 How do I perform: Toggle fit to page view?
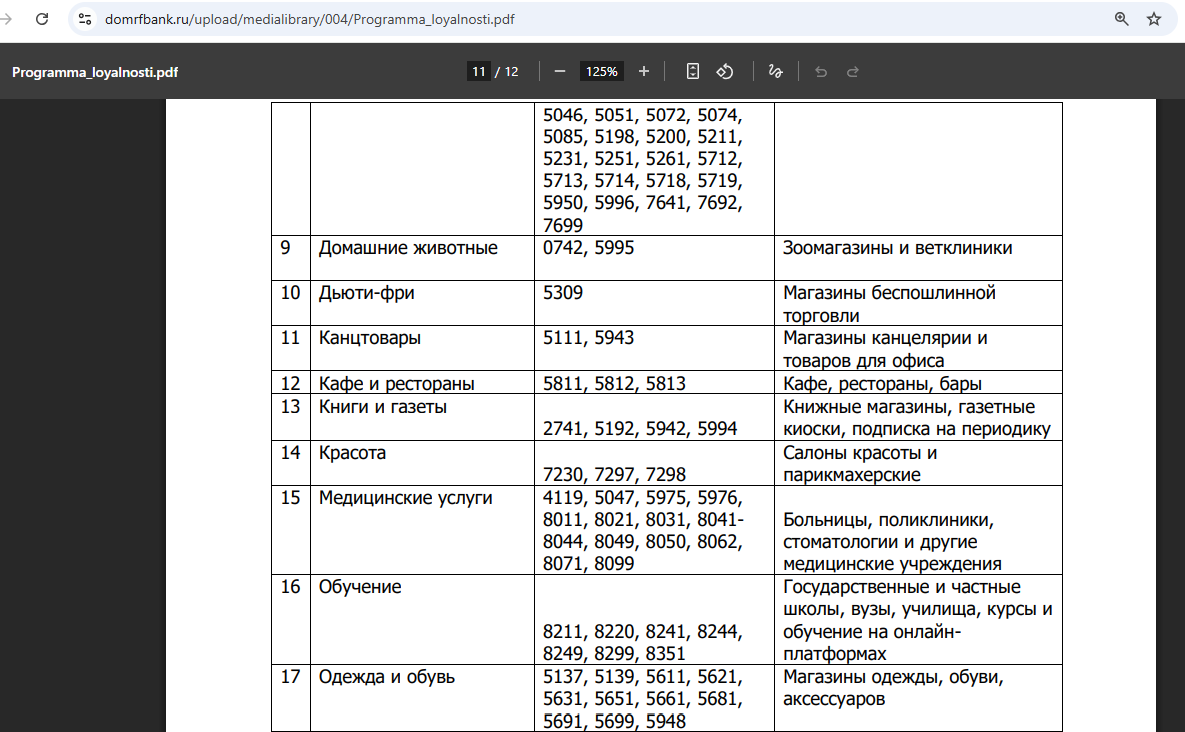point(693,72)
